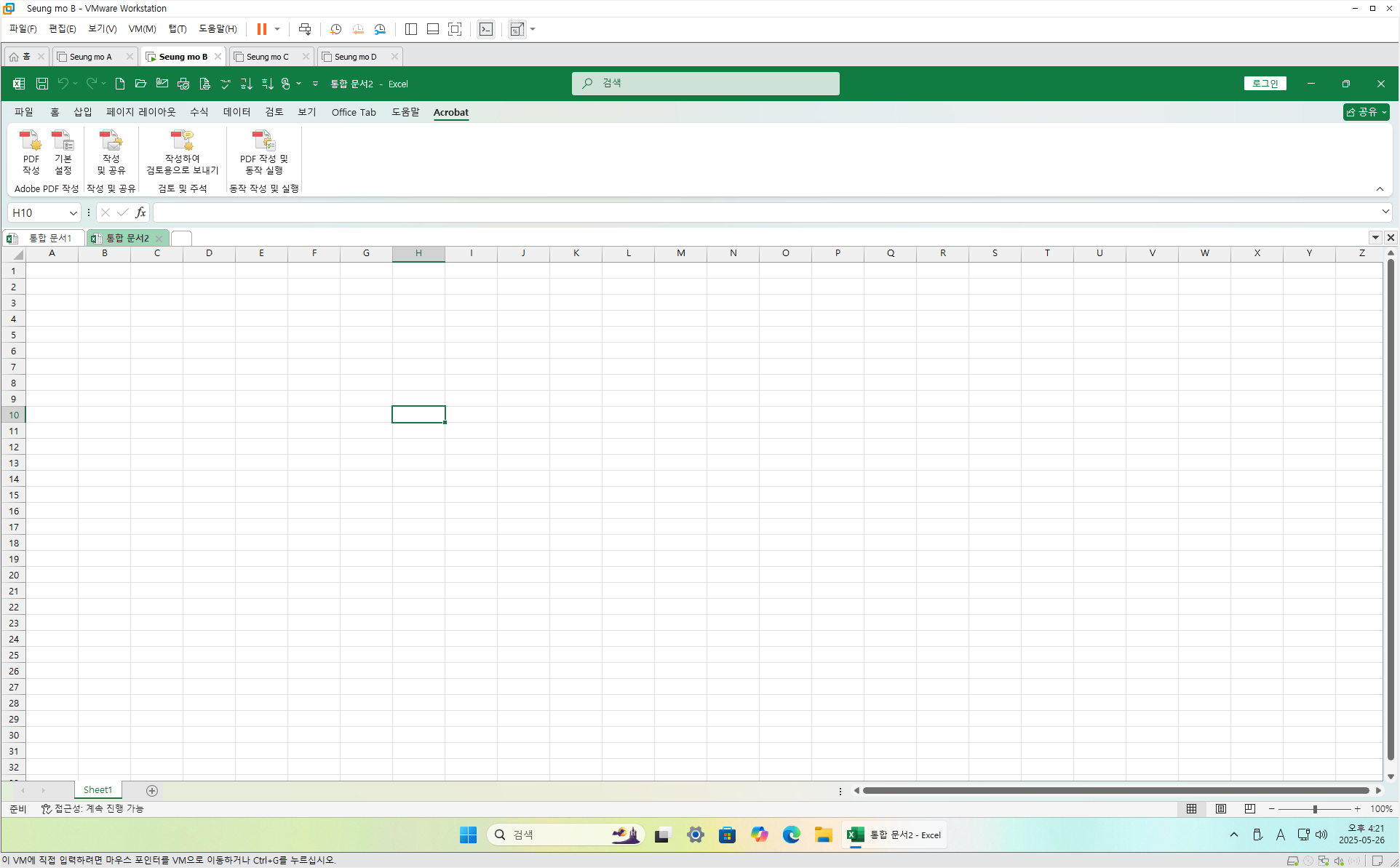Click the zoom slider handle
1400x868 pixels.
pos(1315,808)
